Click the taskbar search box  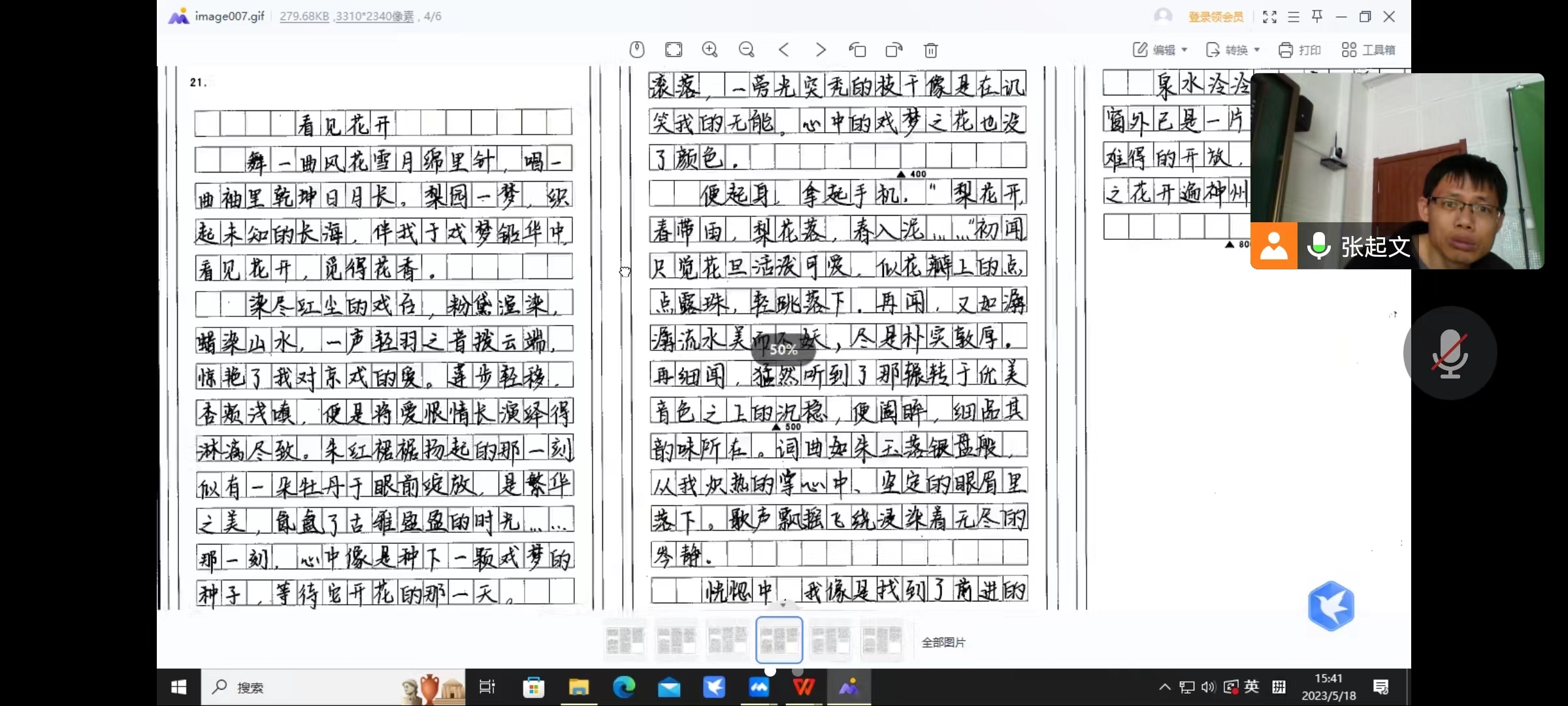coord(333,687)
